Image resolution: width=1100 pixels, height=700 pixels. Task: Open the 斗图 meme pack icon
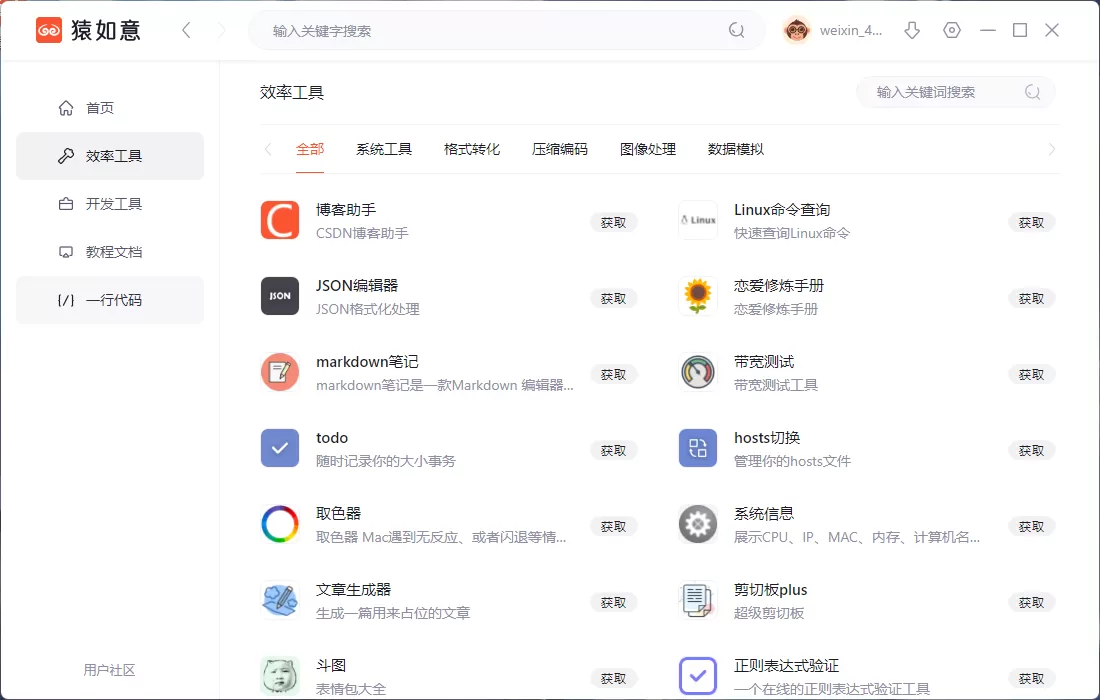pyautogui.click(x=279, y=676)
